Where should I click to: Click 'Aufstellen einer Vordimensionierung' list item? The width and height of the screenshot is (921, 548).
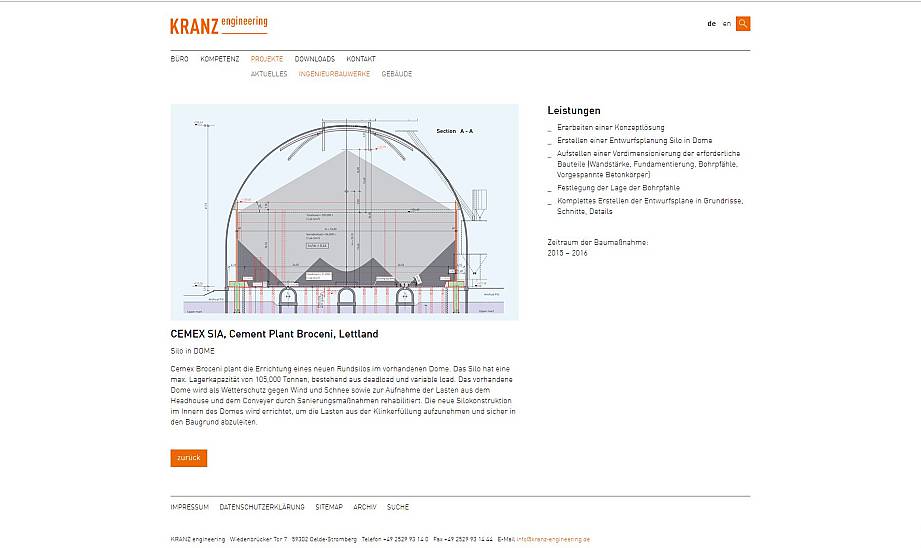[x=648, y=164]
